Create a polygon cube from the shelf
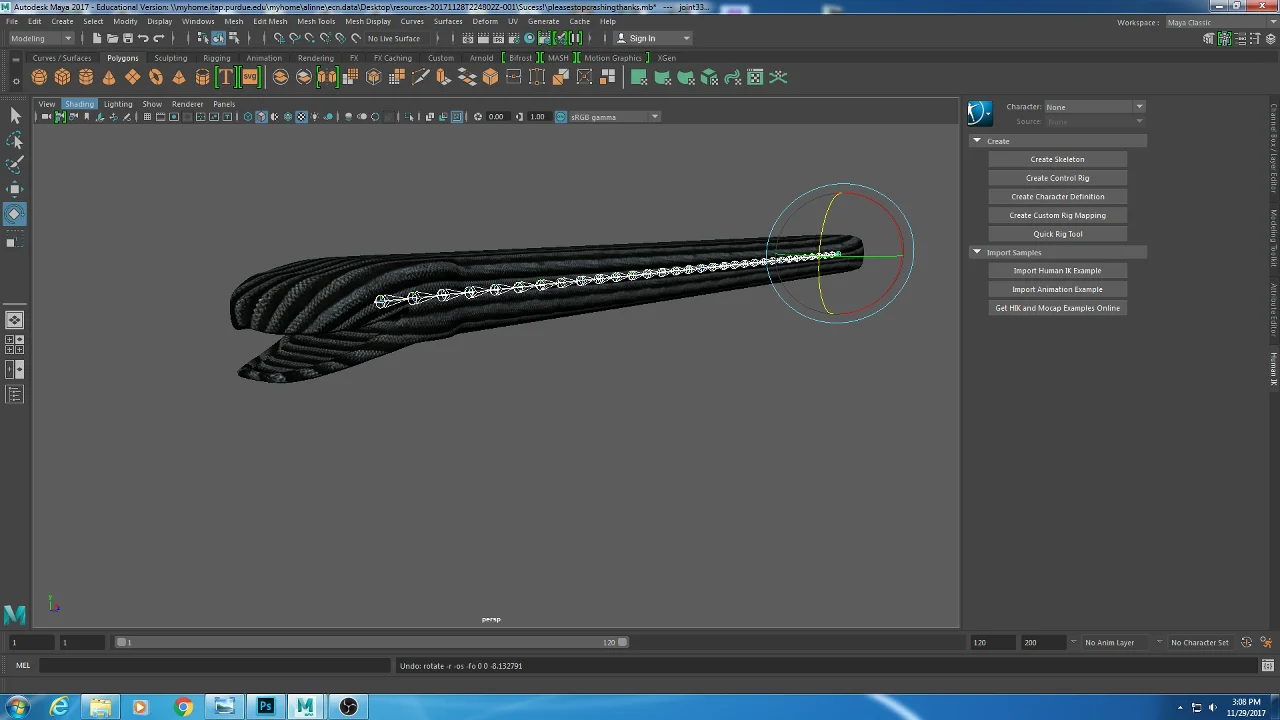The image size is (1280, 720). point(62,77)
